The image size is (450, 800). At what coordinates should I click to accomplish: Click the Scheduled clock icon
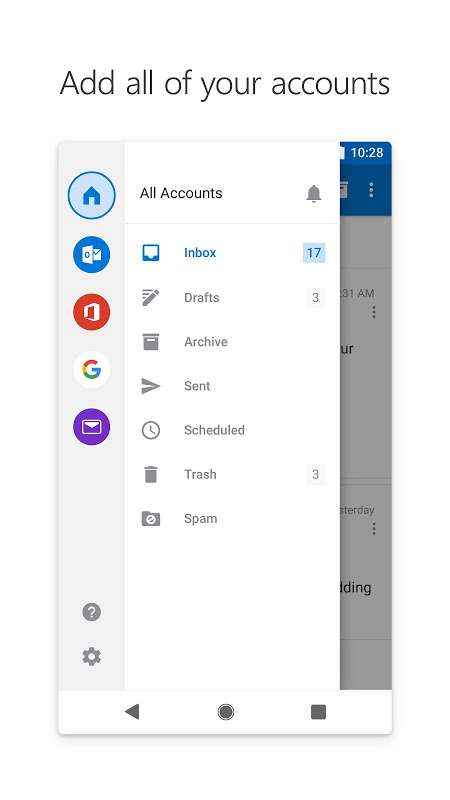[151, 430]
